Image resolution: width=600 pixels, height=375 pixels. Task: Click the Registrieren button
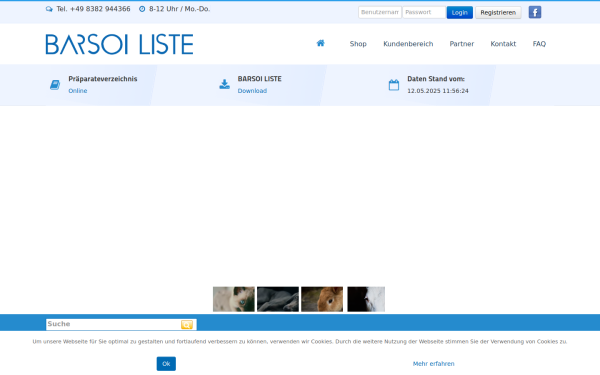pos(498,13)
